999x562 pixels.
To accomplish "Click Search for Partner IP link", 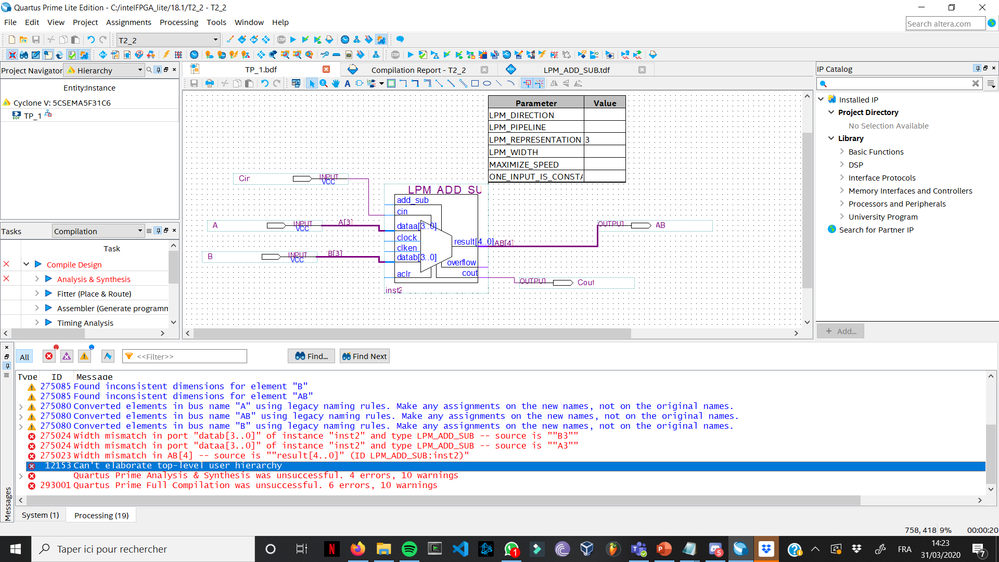I will (x=876, y=230).
